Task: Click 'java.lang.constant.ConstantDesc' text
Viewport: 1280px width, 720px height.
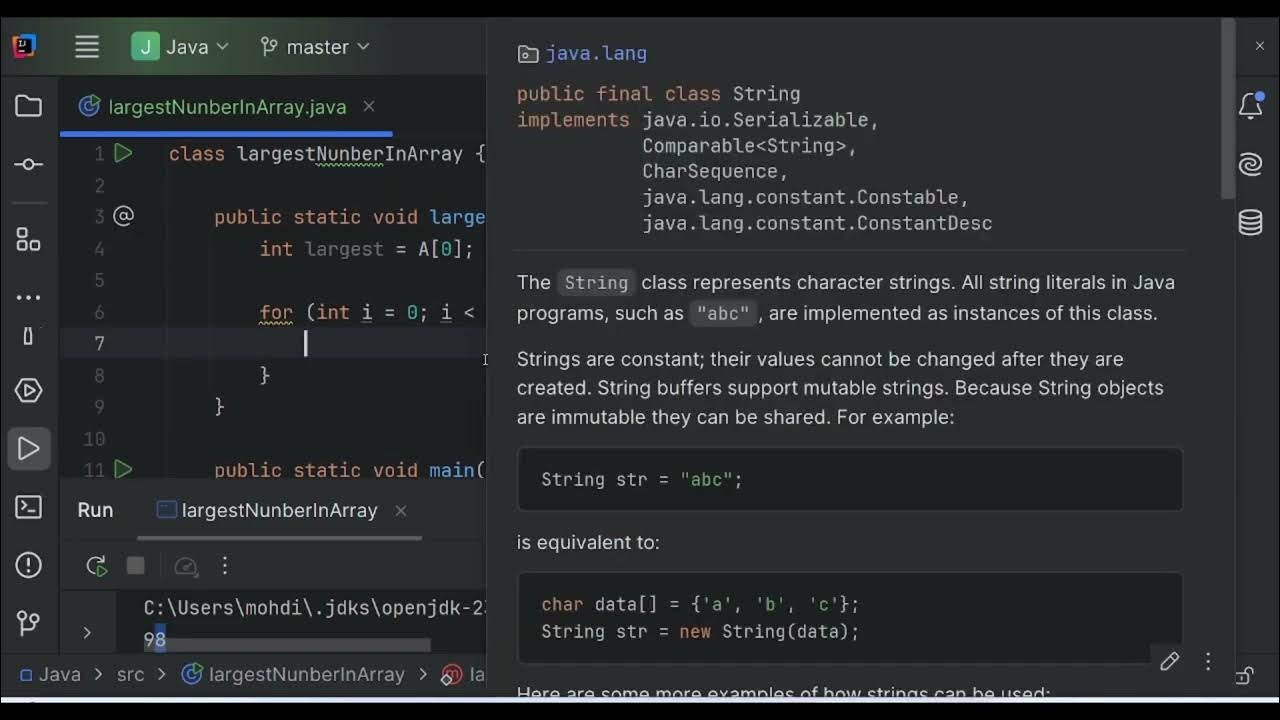Action: click(817, 224)
